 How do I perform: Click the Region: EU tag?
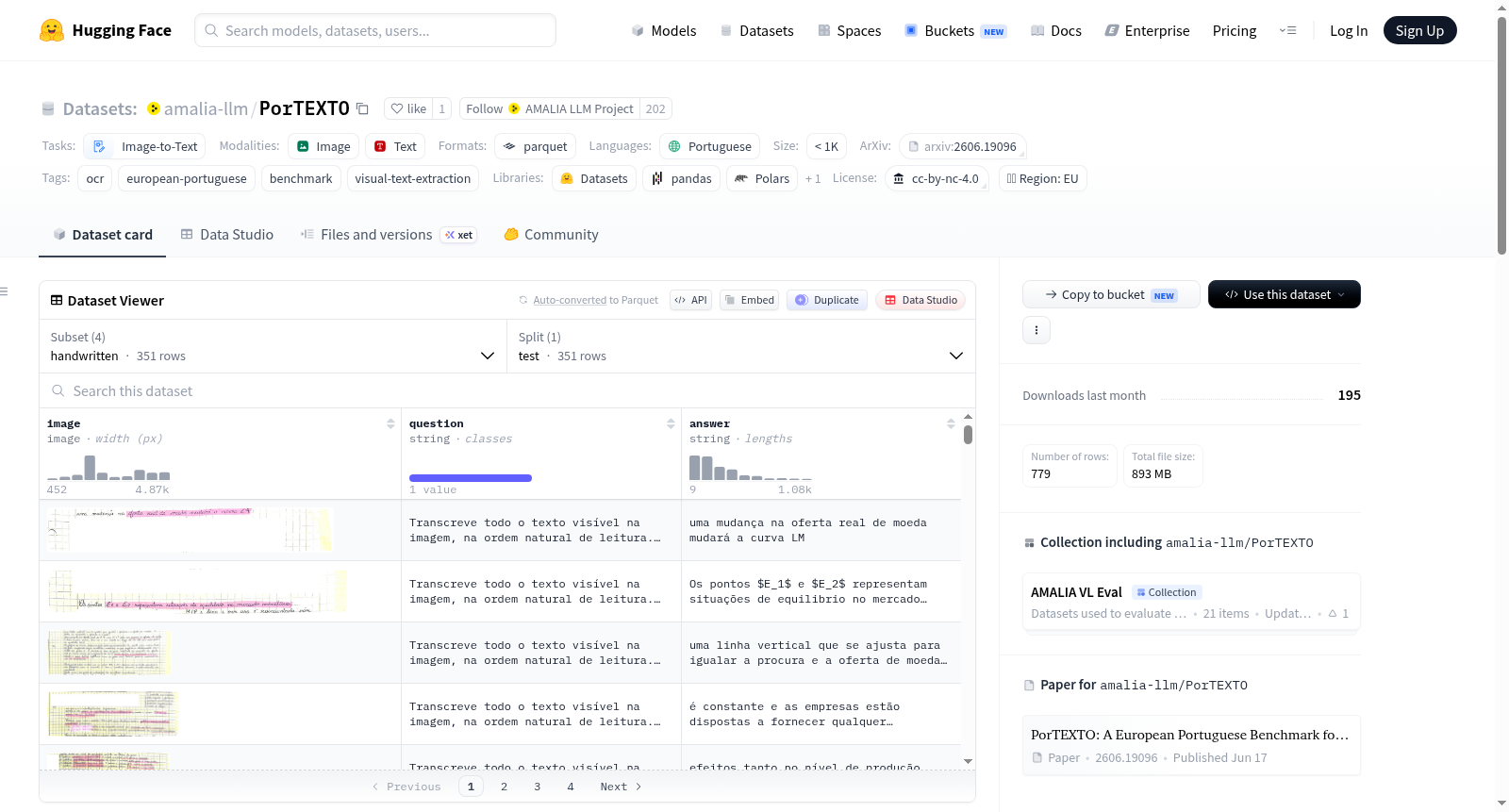pyautogui.click(x=1042, y=178)
